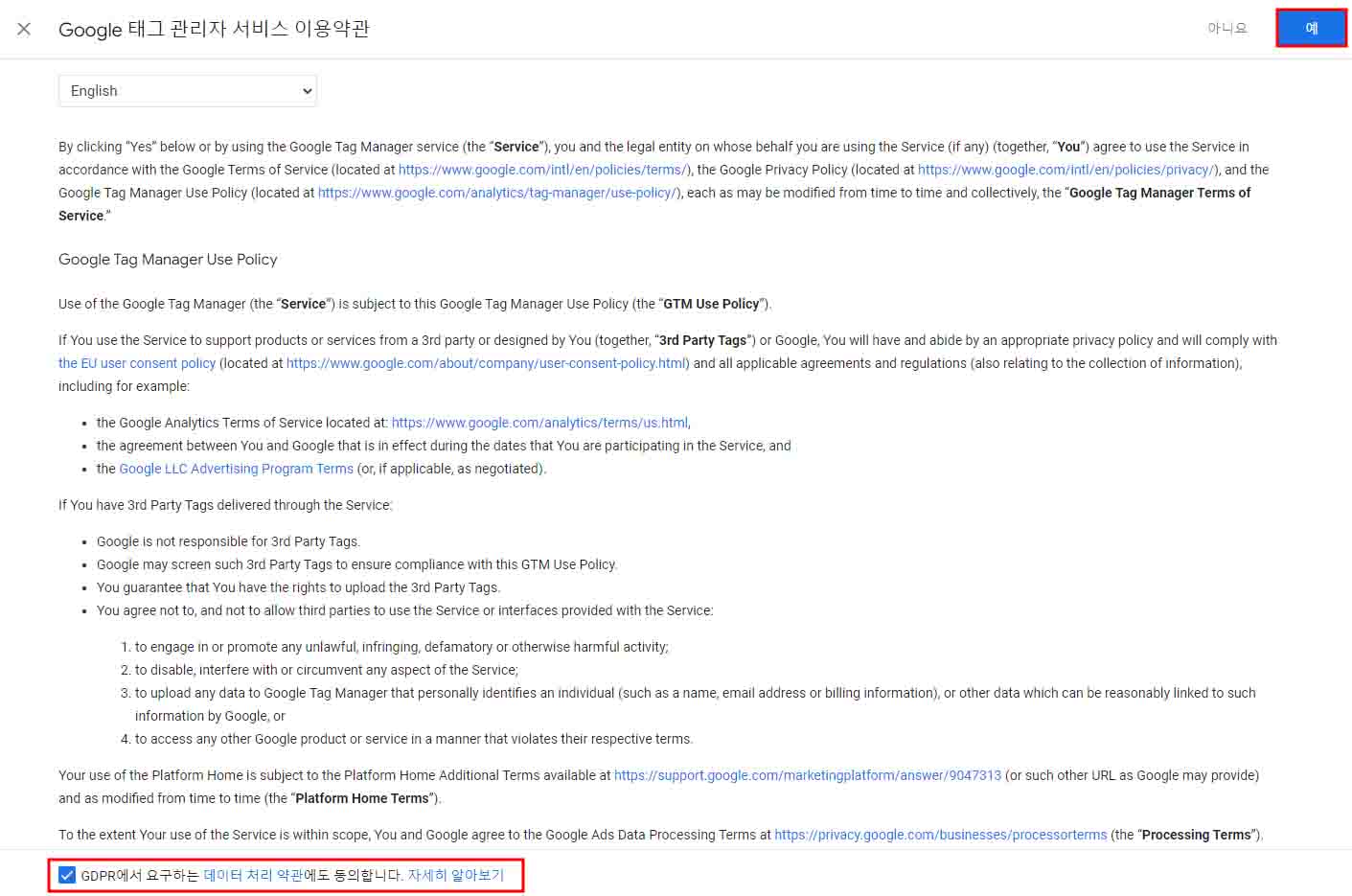1352x896 pixels.
Task: Click the bold 'GTM Use Policy' text
Action: click(711, 304)
